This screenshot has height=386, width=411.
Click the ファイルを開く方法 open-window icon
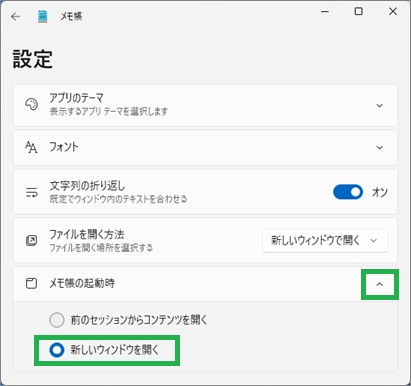pos(31,240)
